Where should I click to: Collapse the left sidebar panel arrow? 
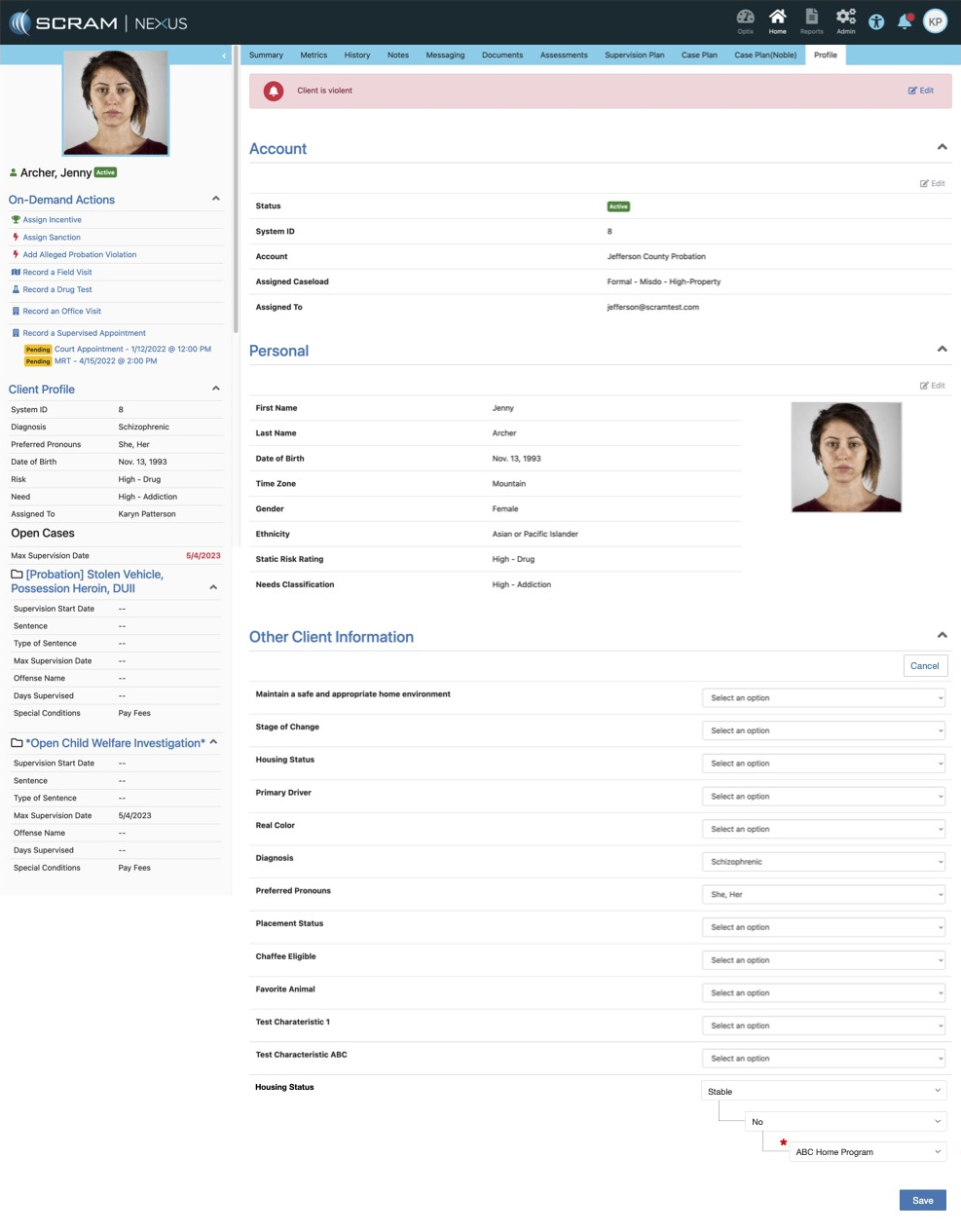point(224,56)
